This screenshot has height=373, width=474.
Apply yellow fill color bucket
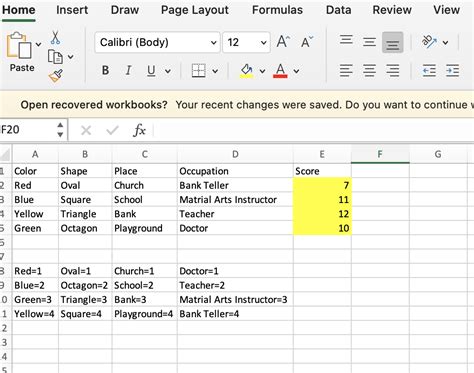tap(247, 71)
